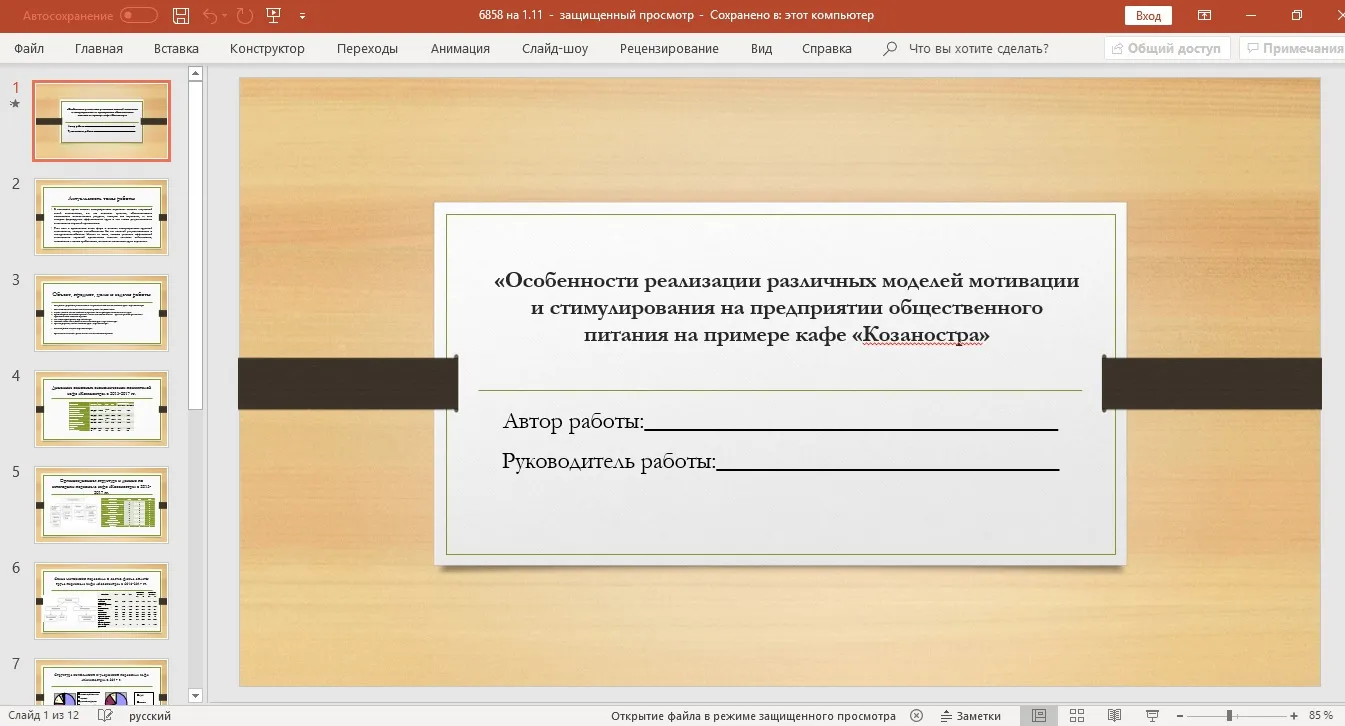
Task: Click the Redo circular arrow icon
Action: click(245, 15)
